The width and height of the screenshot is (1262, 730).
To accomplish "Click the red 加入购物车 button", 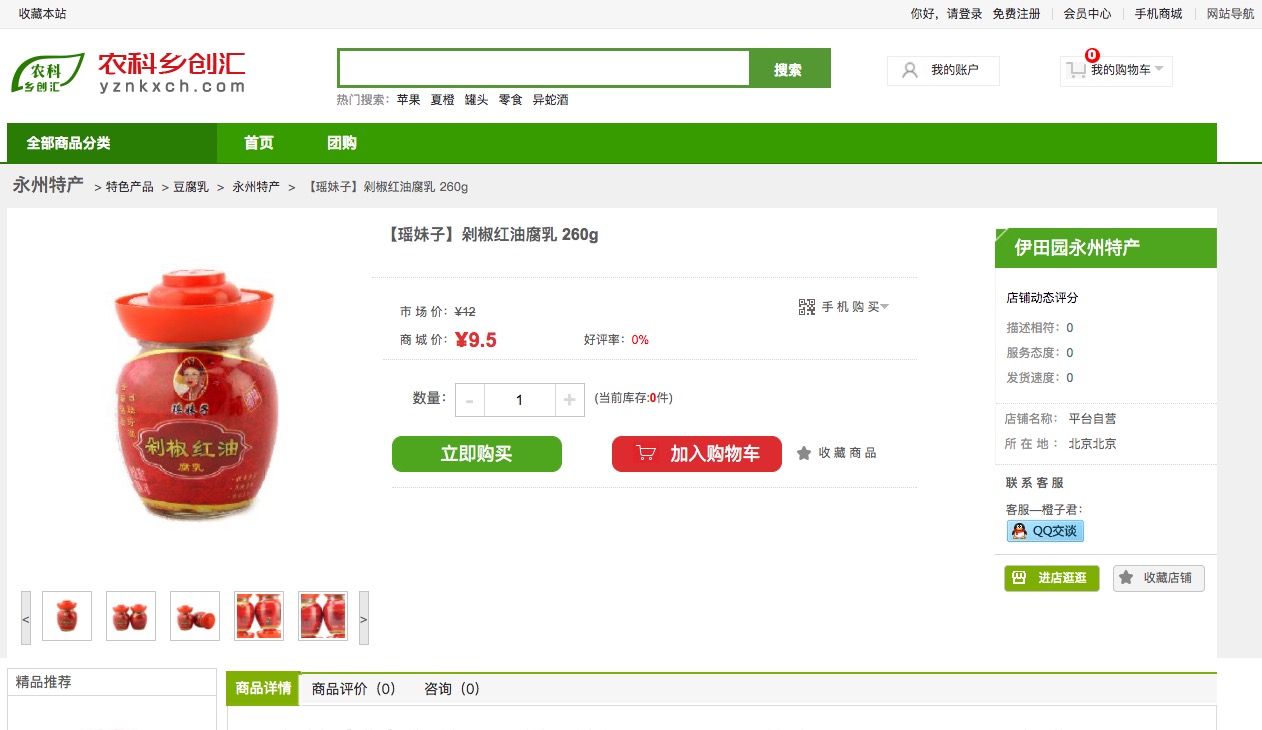I will coord(697,454).
